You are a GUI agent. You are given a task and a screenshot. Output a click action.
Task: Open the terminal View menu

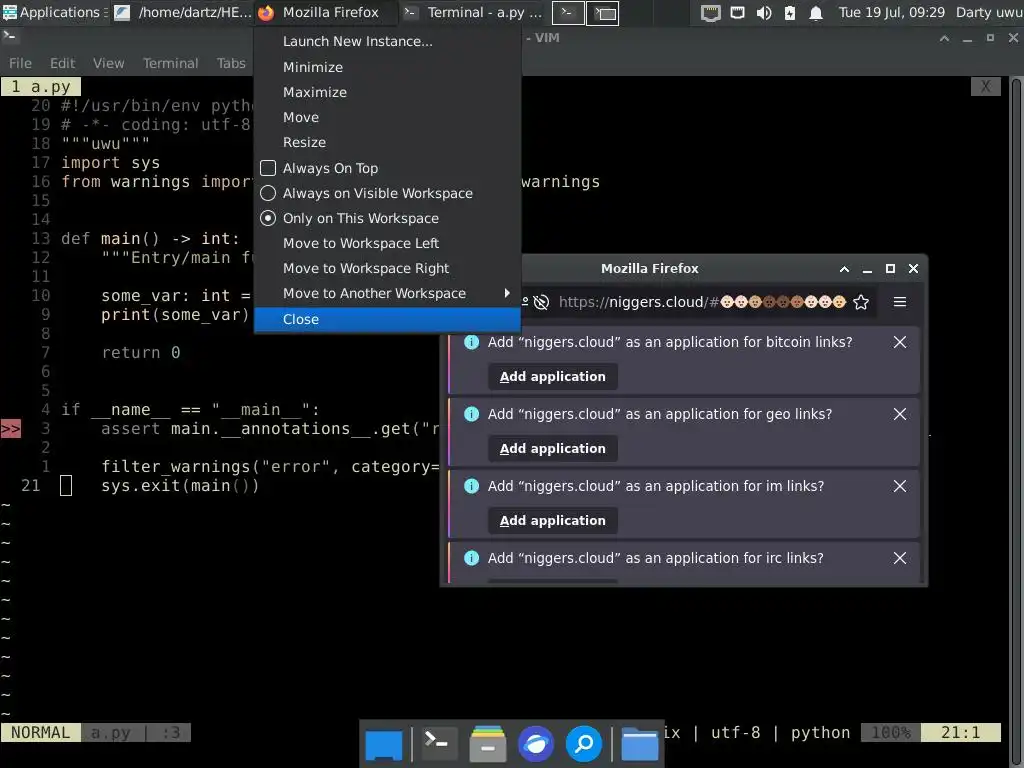[108, 63]
